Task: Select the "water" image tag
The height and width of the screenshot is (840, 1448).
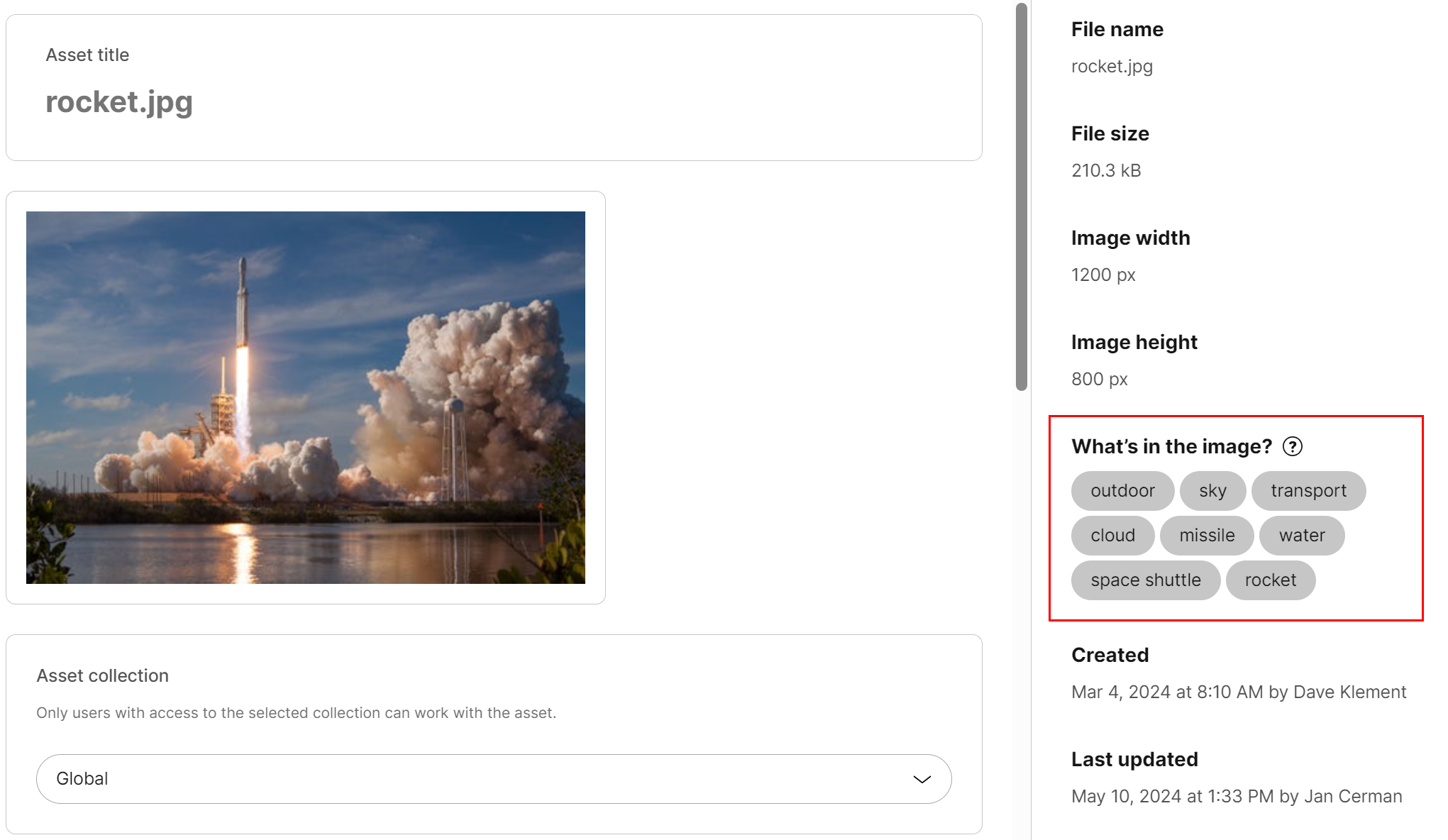Action: coord(1301,536)
